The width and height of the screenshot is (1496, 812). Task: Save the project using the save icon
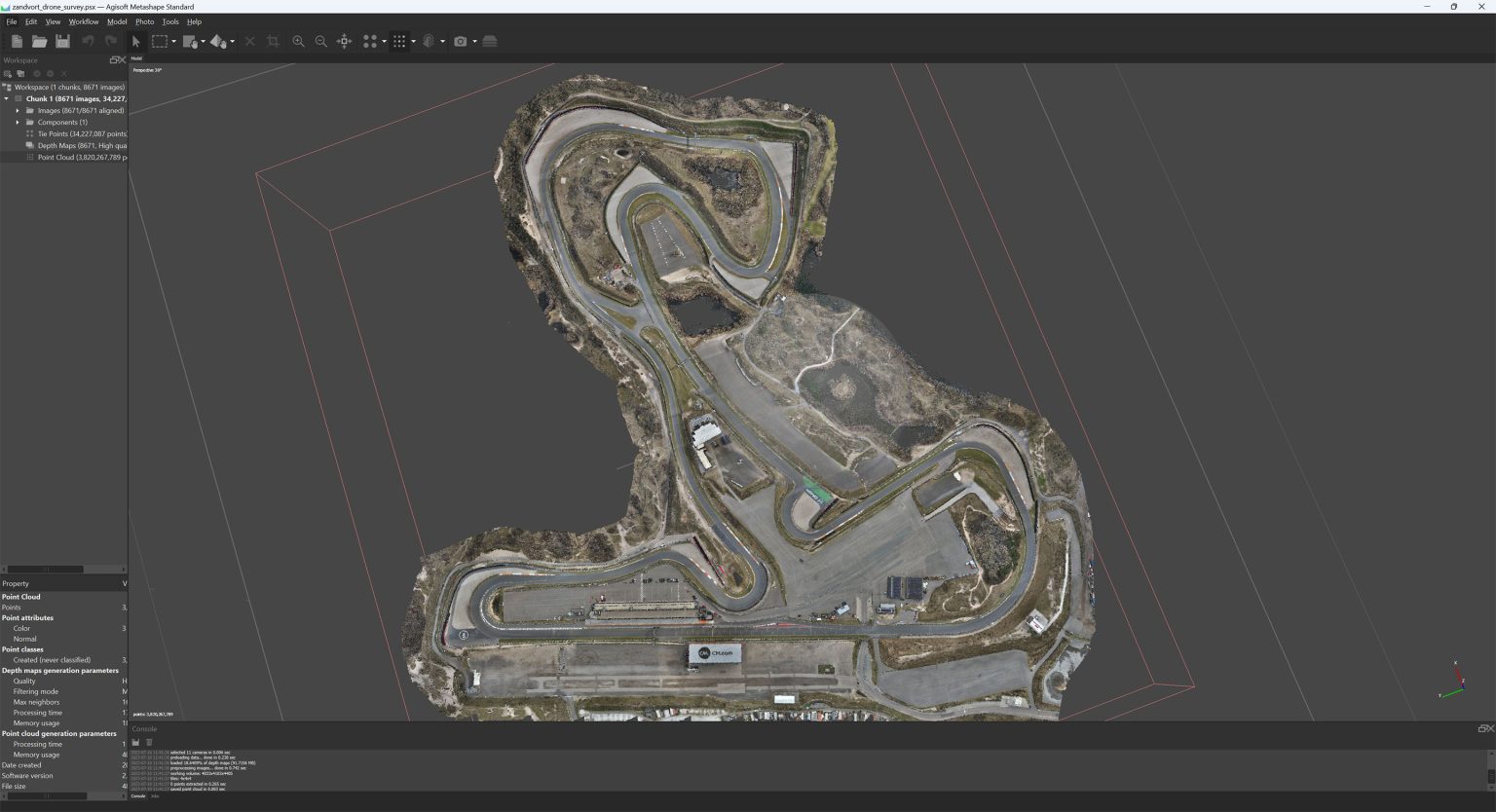click(x=62, y=41)
